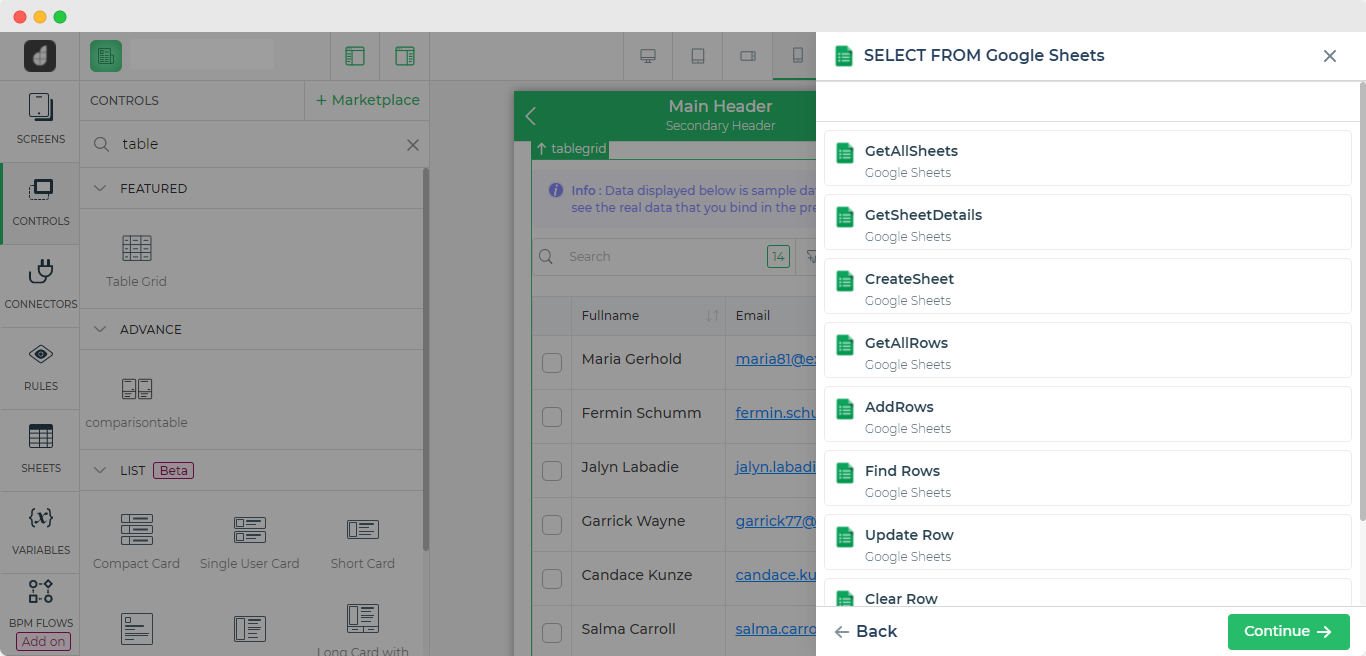Image resolution: width=1366 pixels, height=656 pixels.
Task: Click the Email column header
Action: [753, 316]
